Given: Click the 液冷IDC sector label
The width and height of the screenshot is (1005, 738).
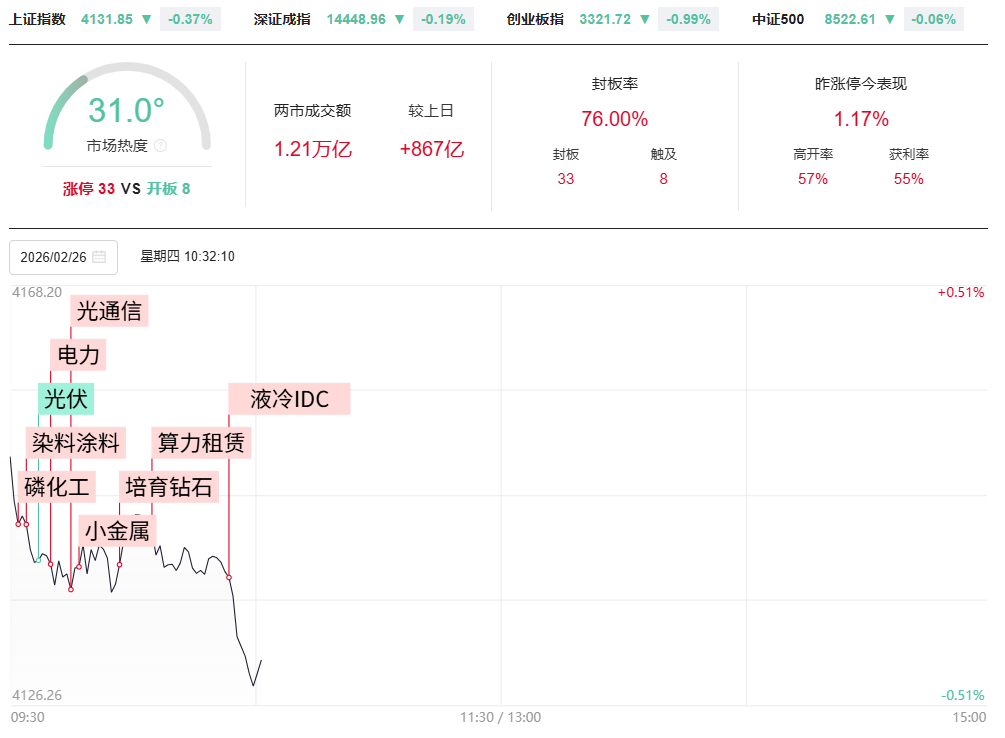Looking at the screenshot, I should pos(289,399).
